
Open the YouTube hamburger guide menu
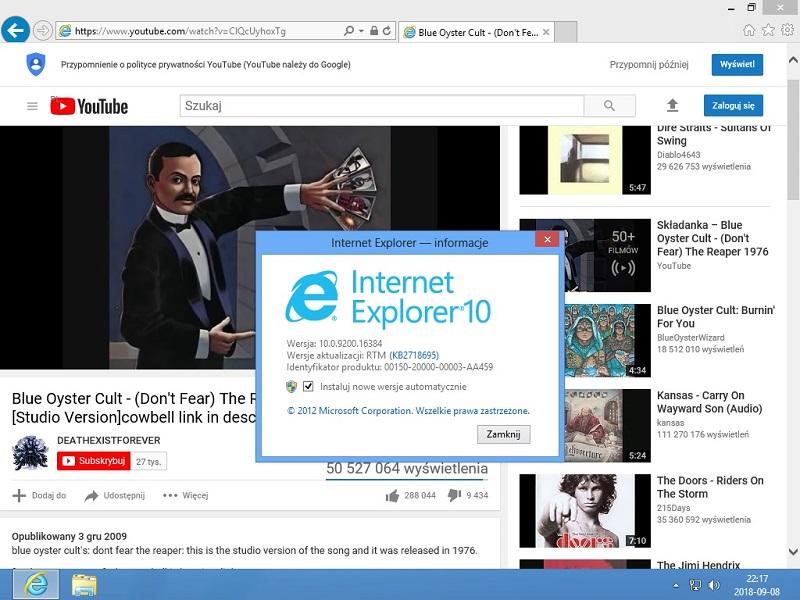32,106
